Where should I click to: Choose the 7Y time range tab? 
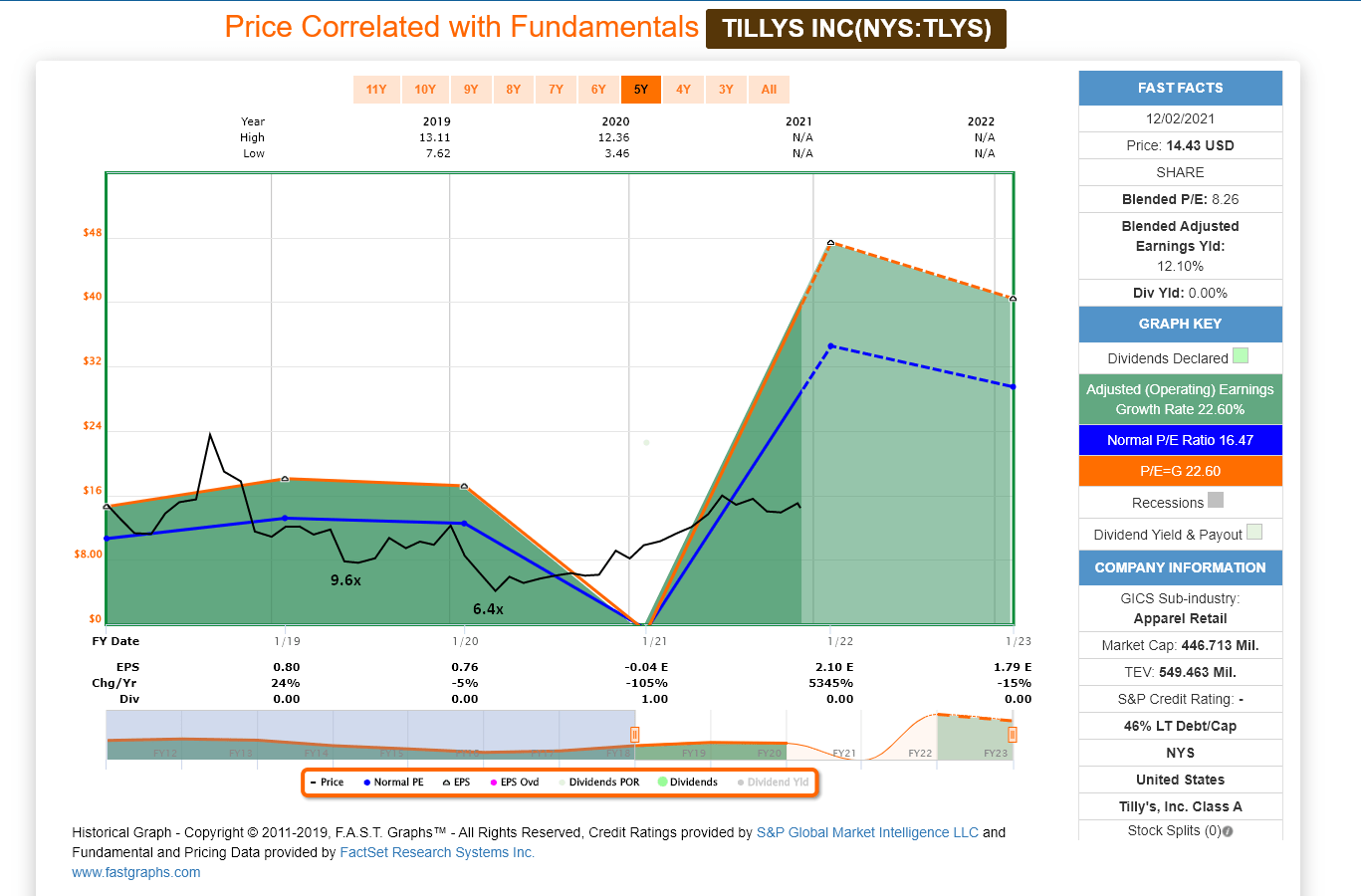(x=556, y=90)
